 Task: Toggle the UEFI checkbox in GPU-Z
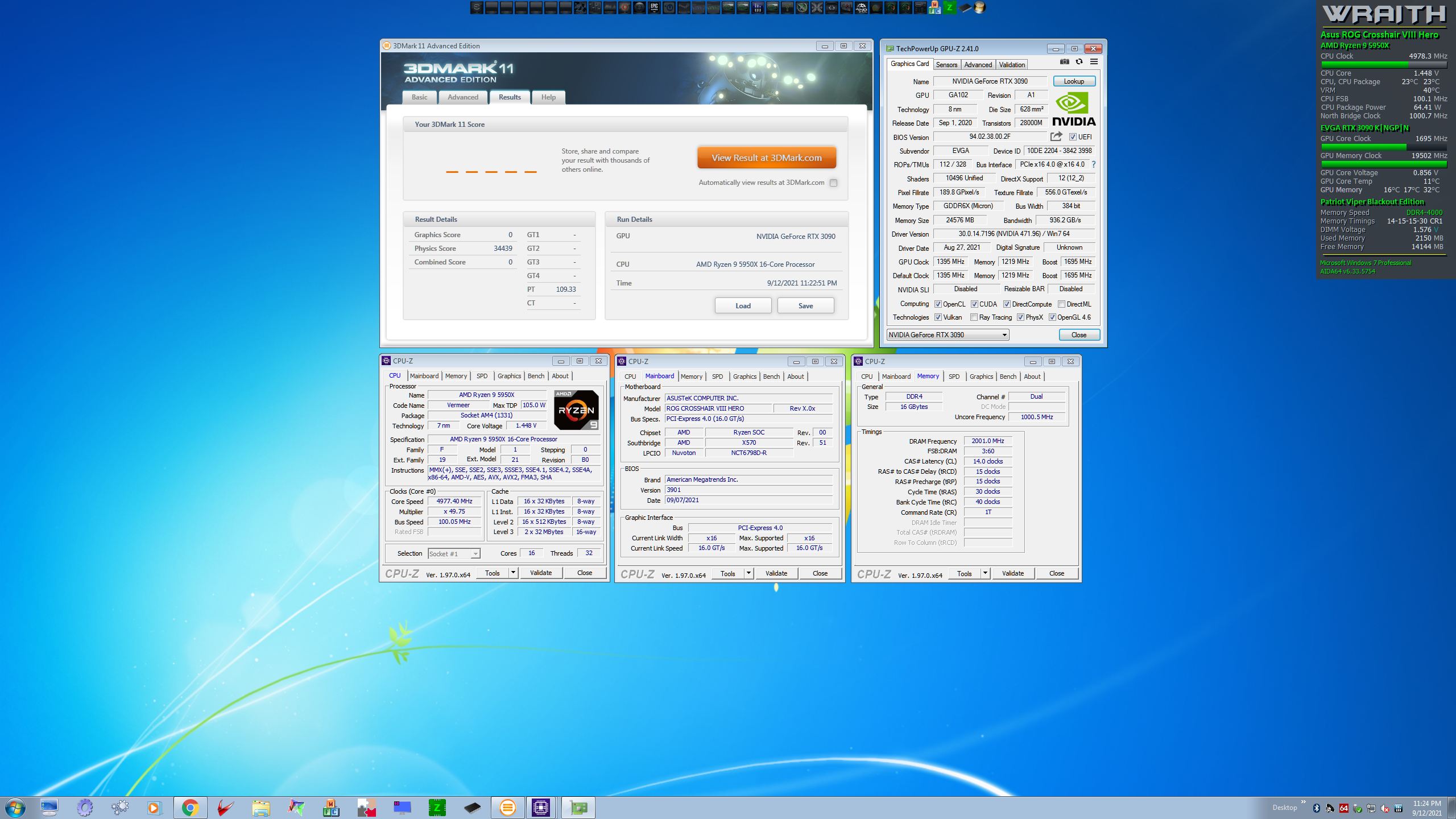pos(1073,137)
